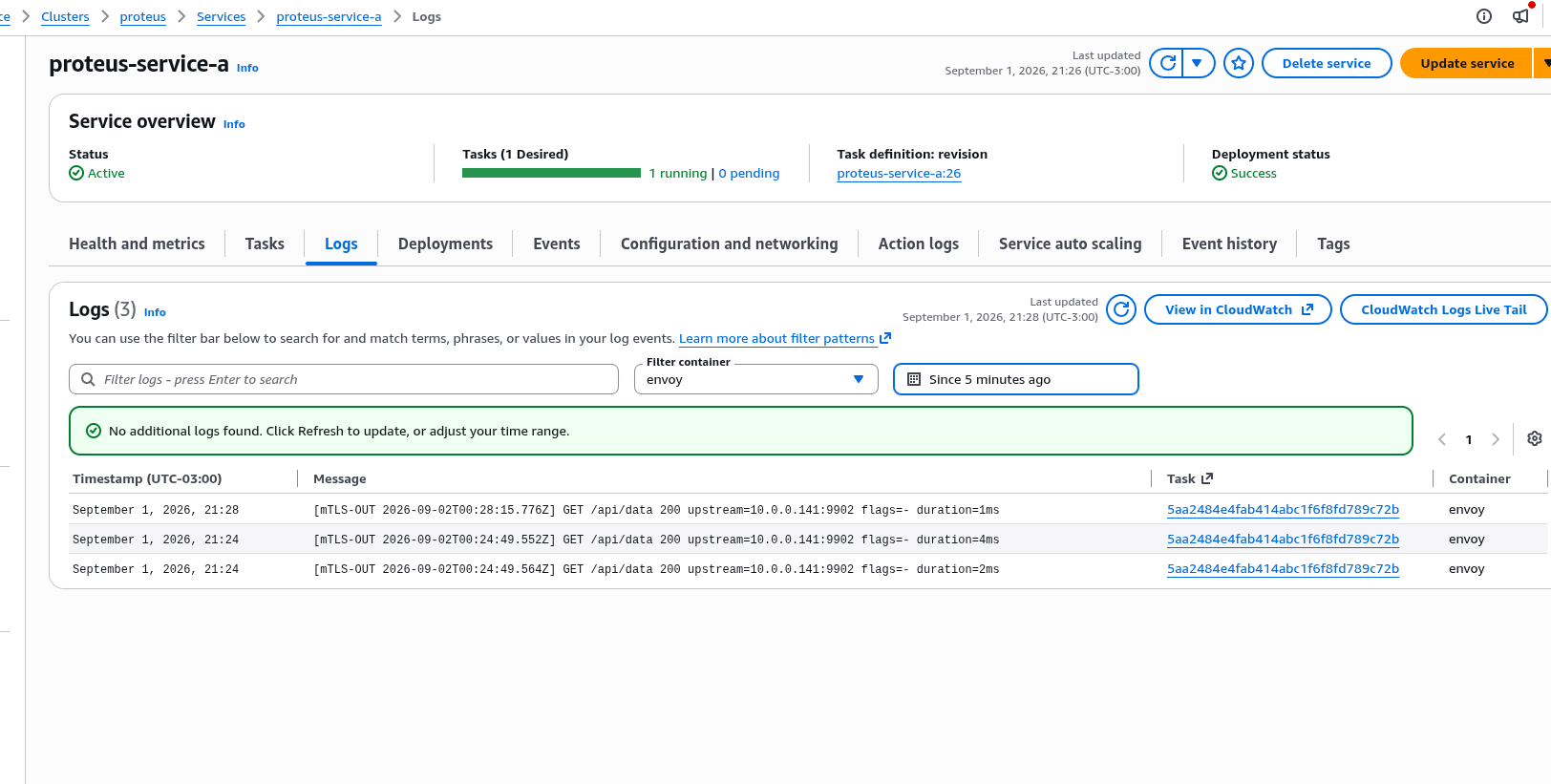
Task: Delete the proteus service
Action: pyautogui.click(x=1327, y=63)
